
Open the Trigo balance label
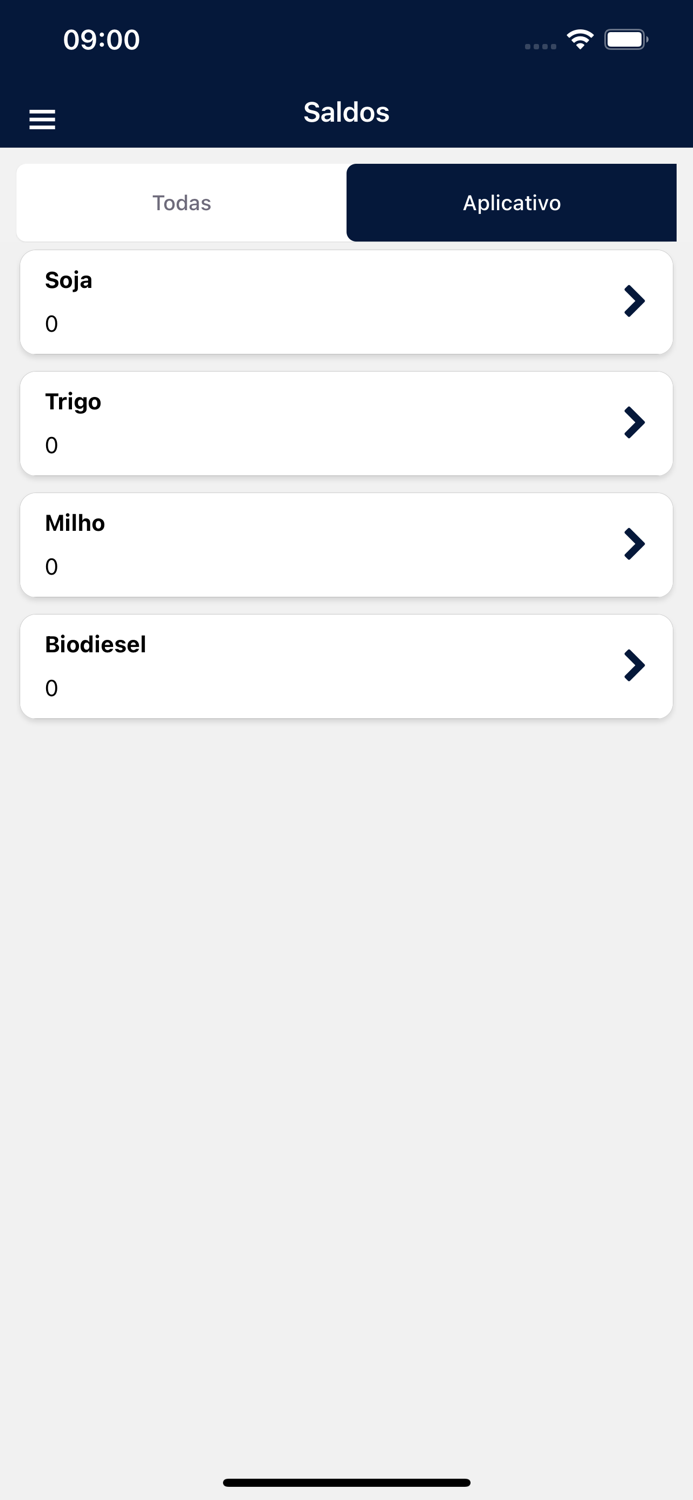point(73,402)
